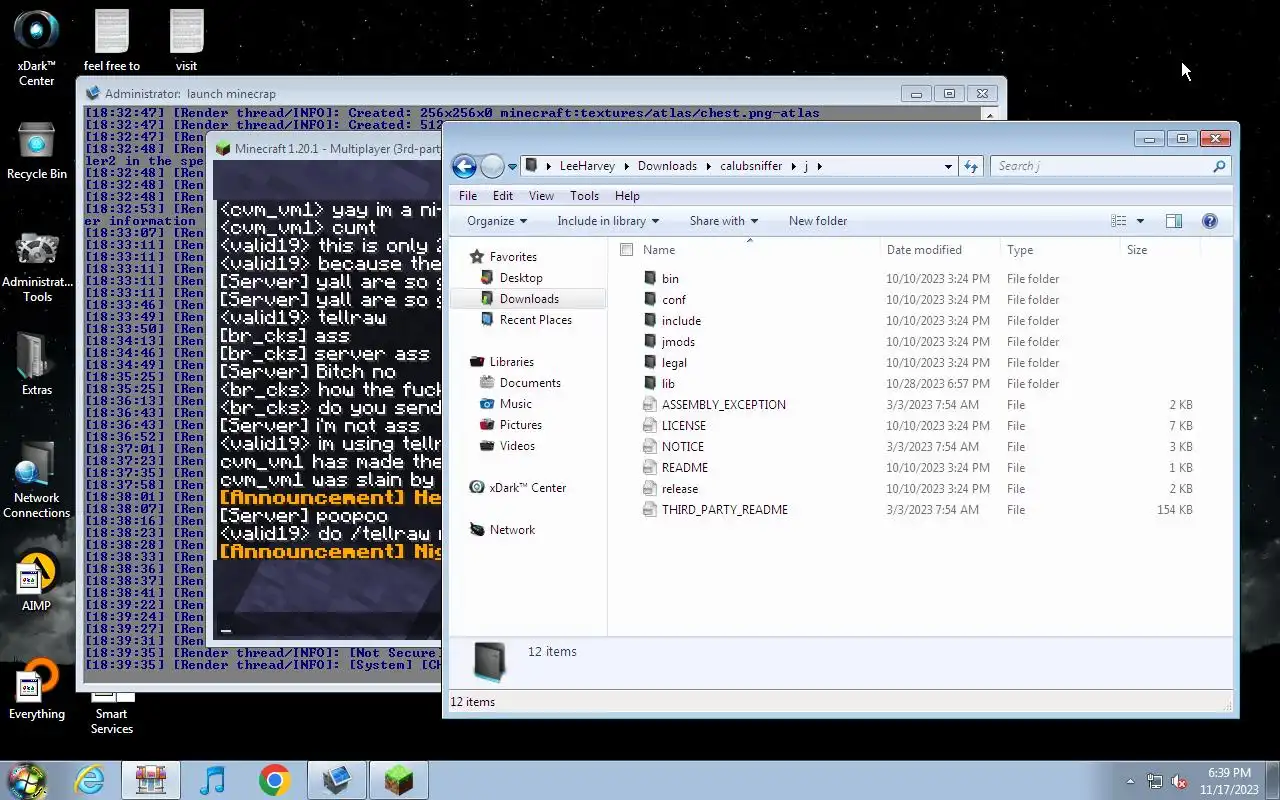1280x800 pixels.
Task: Launch Internet Explorer from taskbar
Action: 90,780
